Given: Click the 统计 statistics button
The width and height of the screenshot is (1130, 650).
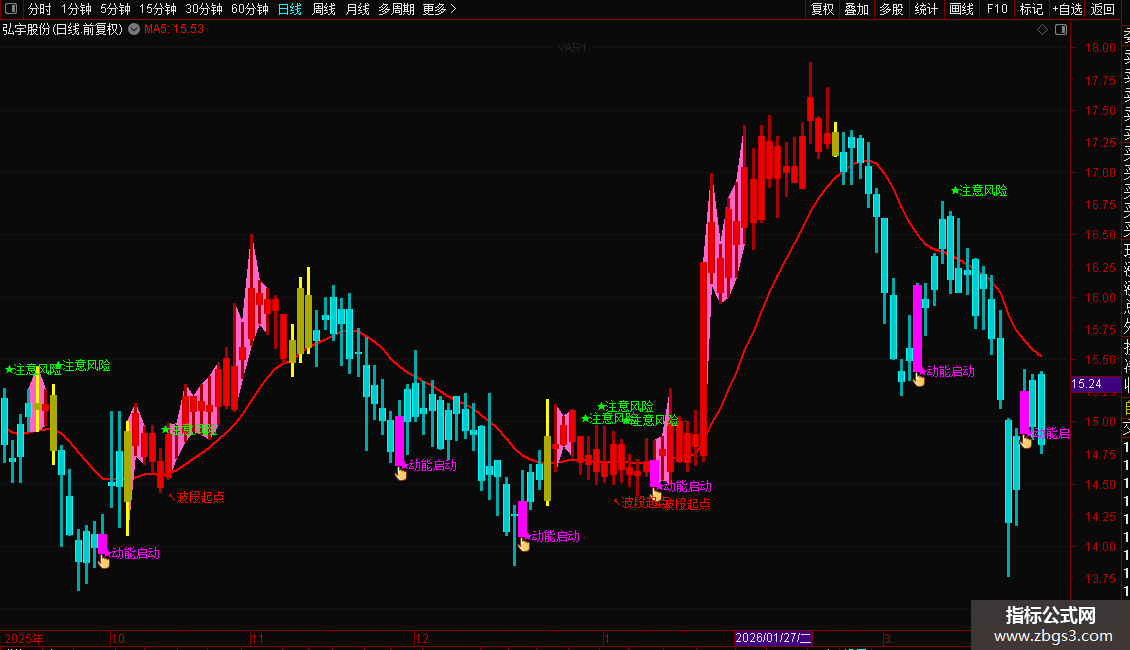Looking at the screenshot, I should point(926,9).
